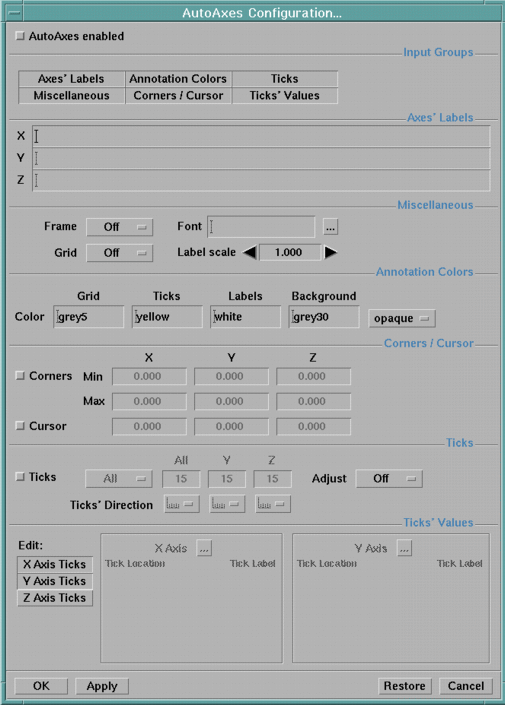
Task: Click Cursor X value field
Action: click(149, 427)
